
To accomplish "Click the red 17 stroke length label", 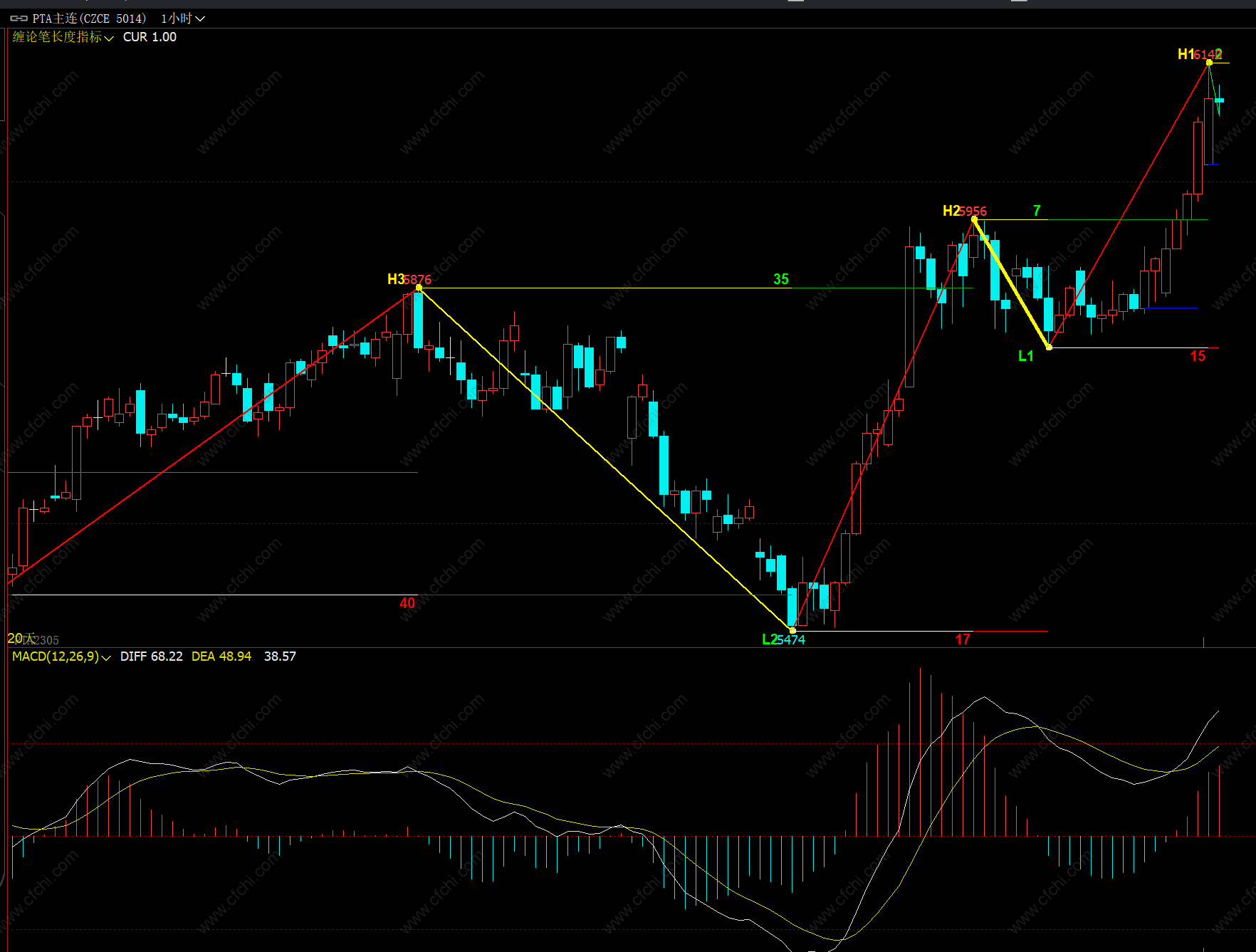I will click(x=963, y=639).
